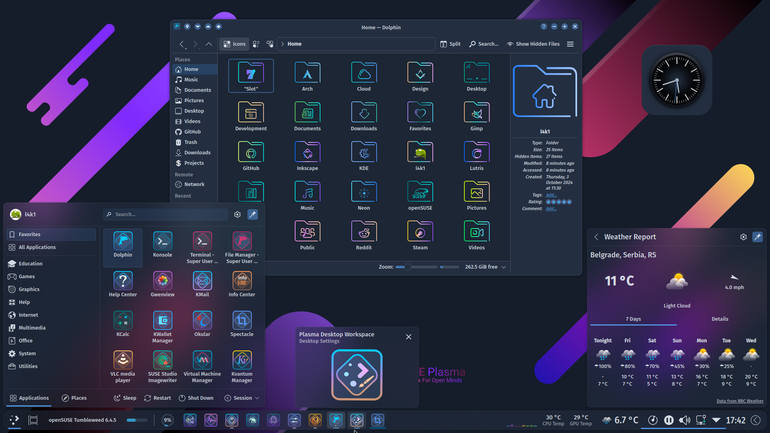Image resolution: width=770 pixels, height=433 pixels.
Task: Launch Kvantum Manager from launcher
Action: pos(242,366)
